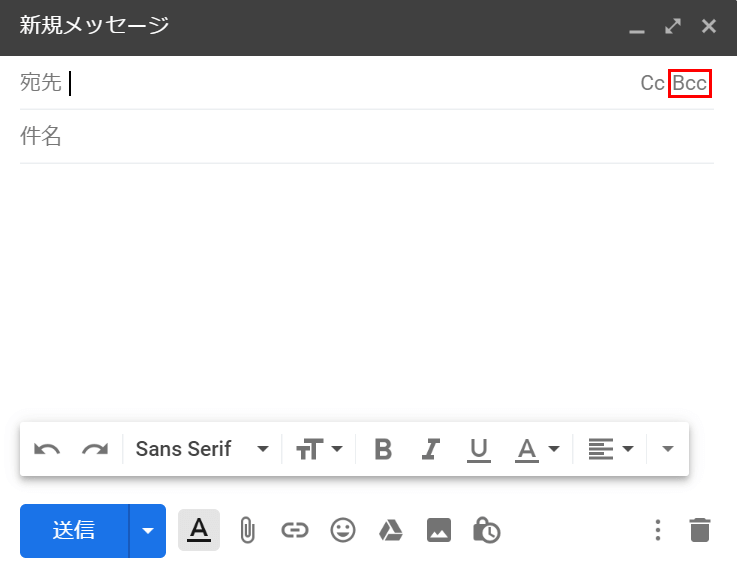The width and height of the screenshot is (737, 575).
Task: Insert an emoji with smiley icon
Action: [x=343, y=530]
